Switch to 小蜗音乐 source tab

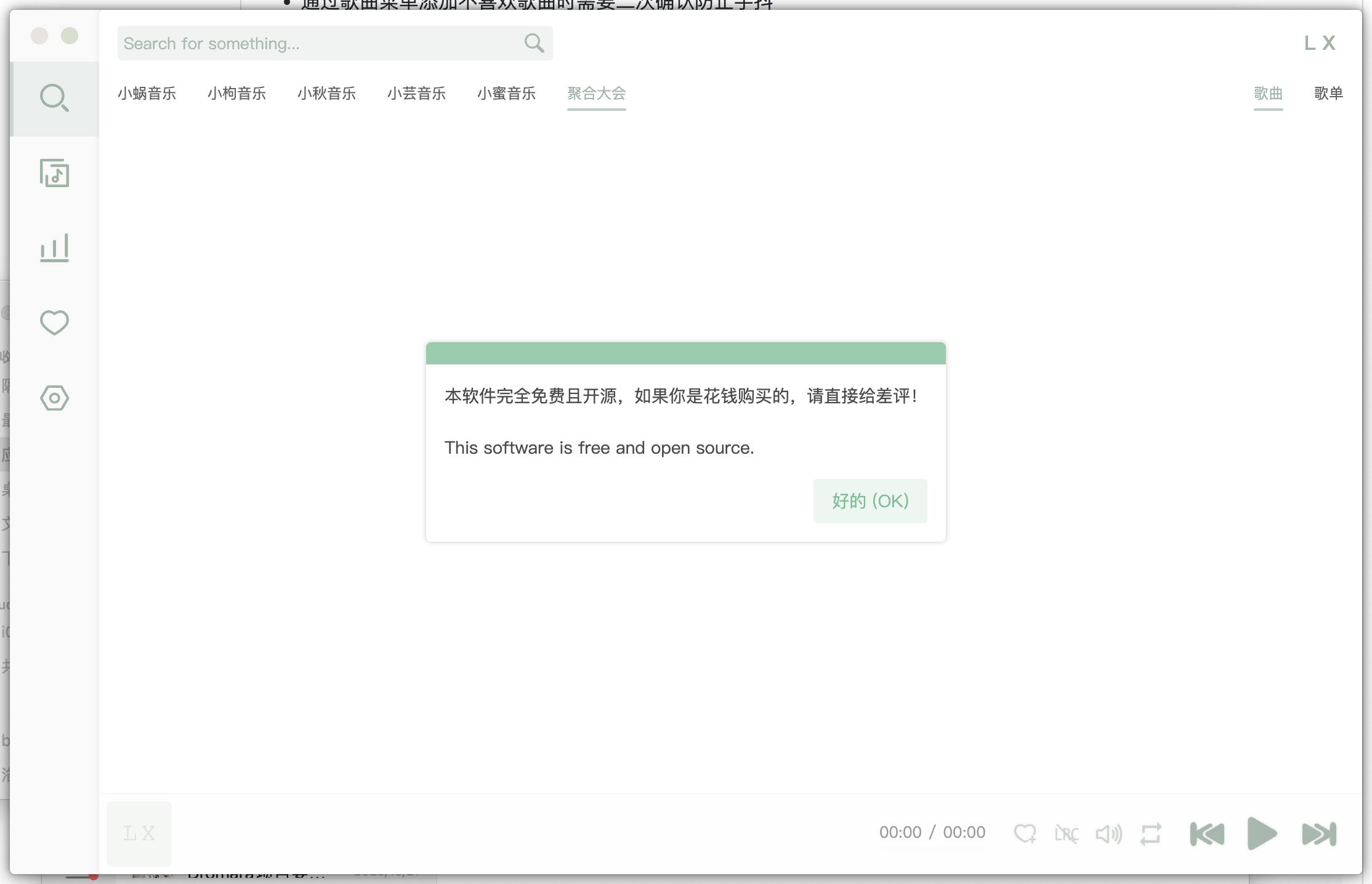147,94
